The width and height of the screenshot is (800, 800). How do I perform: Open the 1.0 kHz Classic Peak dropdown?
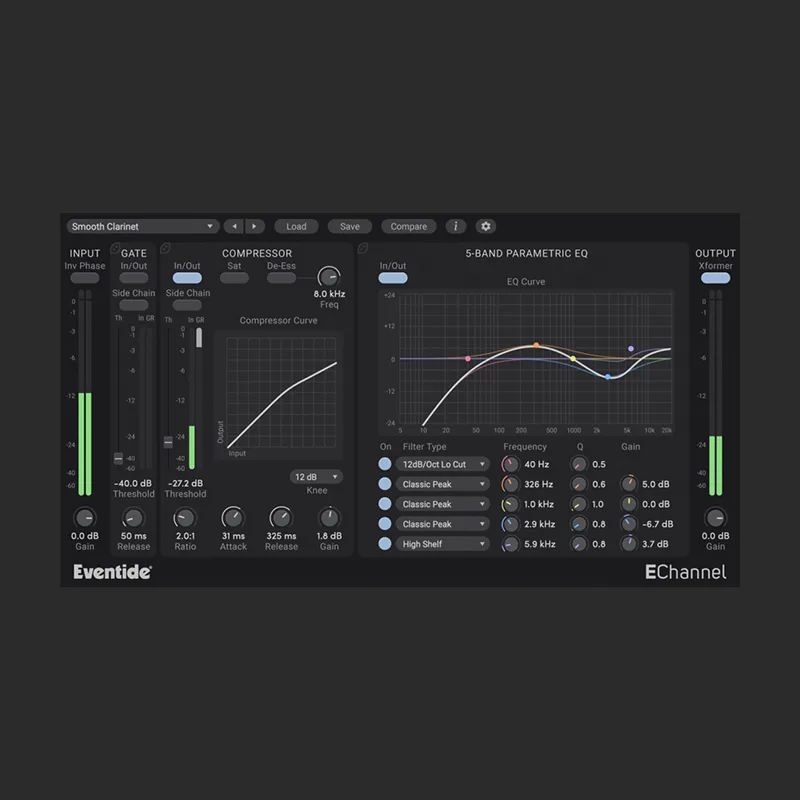pos(442,504)
